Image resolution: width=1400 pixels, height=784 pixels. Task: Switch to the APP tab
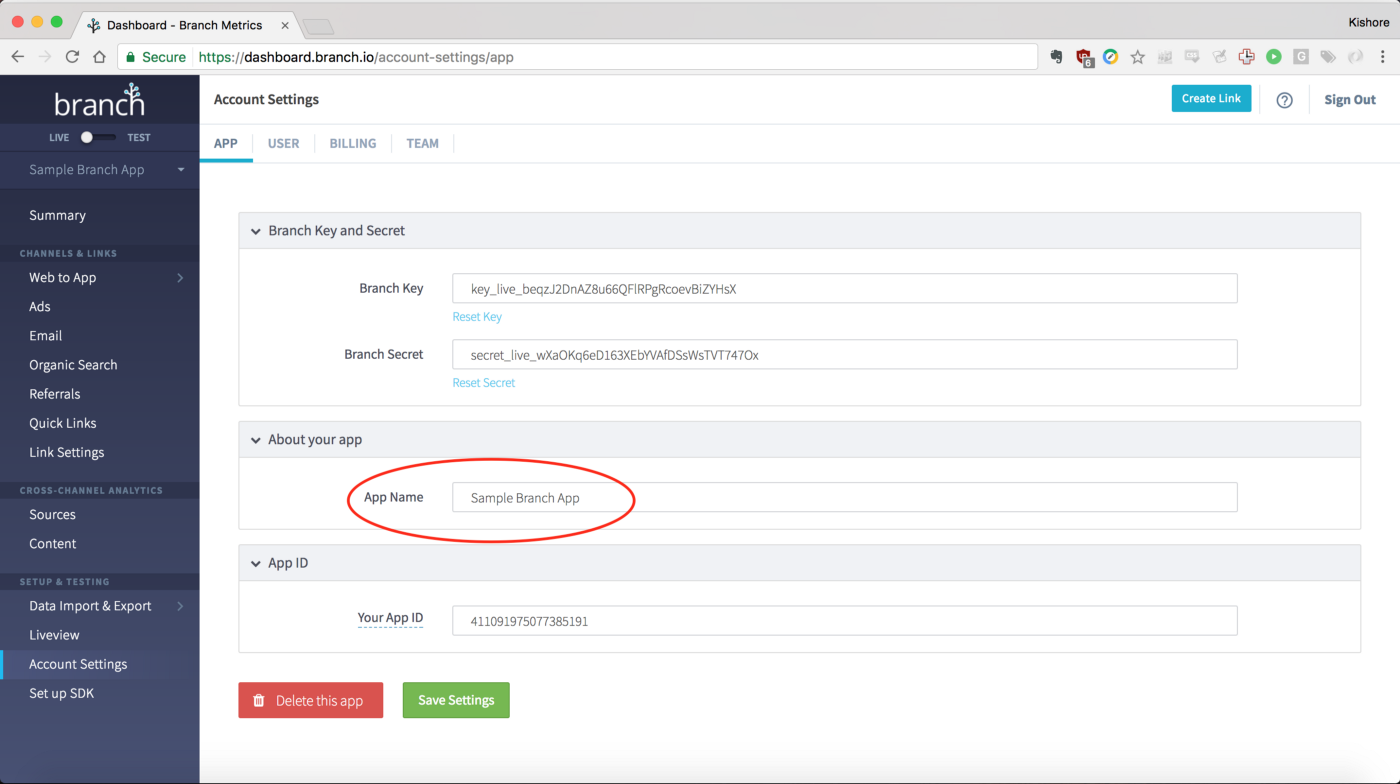pos(226,143)
